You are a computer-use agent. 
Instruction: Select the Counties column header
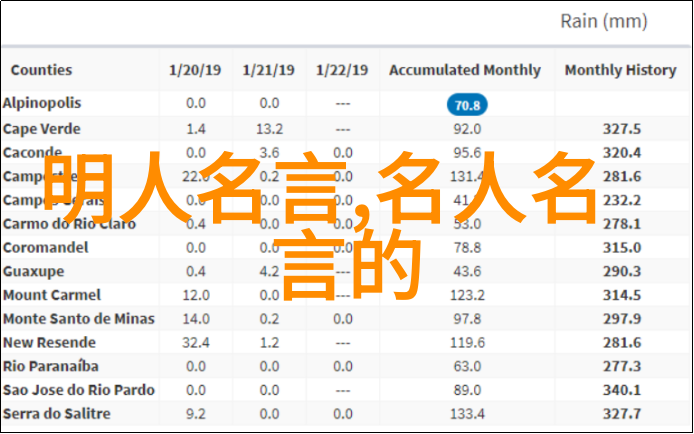41,70
